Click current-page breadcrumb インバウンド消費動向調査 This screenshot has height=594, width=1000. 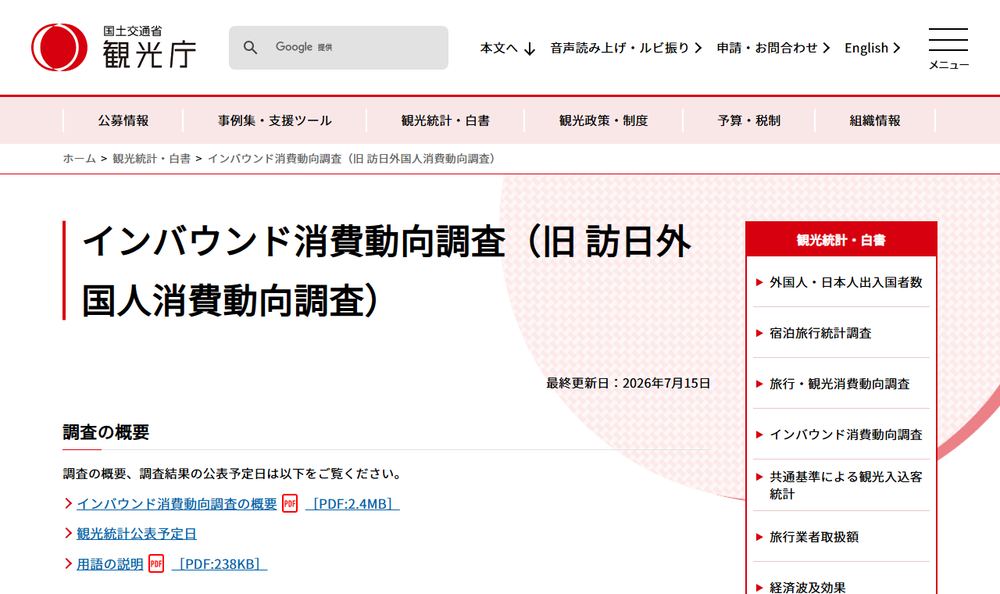(353, 159)
